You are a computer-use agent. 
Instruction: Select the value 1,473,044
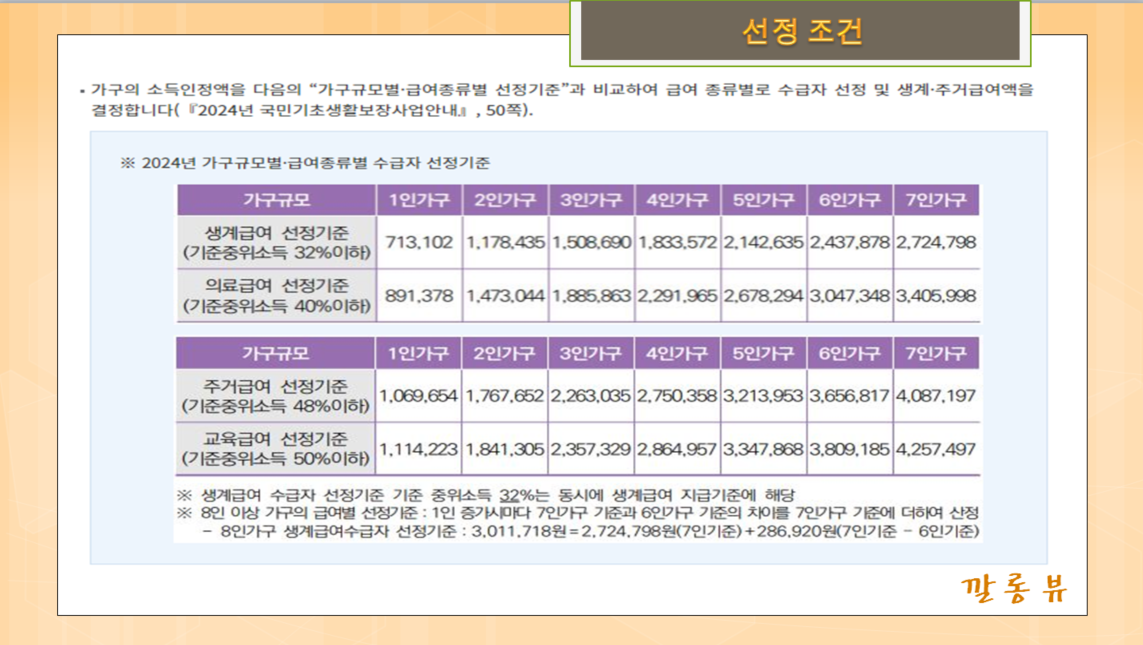coord(505,296)
